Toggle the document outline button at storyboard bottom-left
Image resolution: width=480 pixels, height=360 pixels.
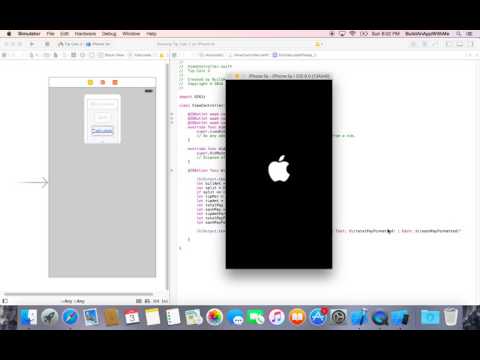[5, 301]
